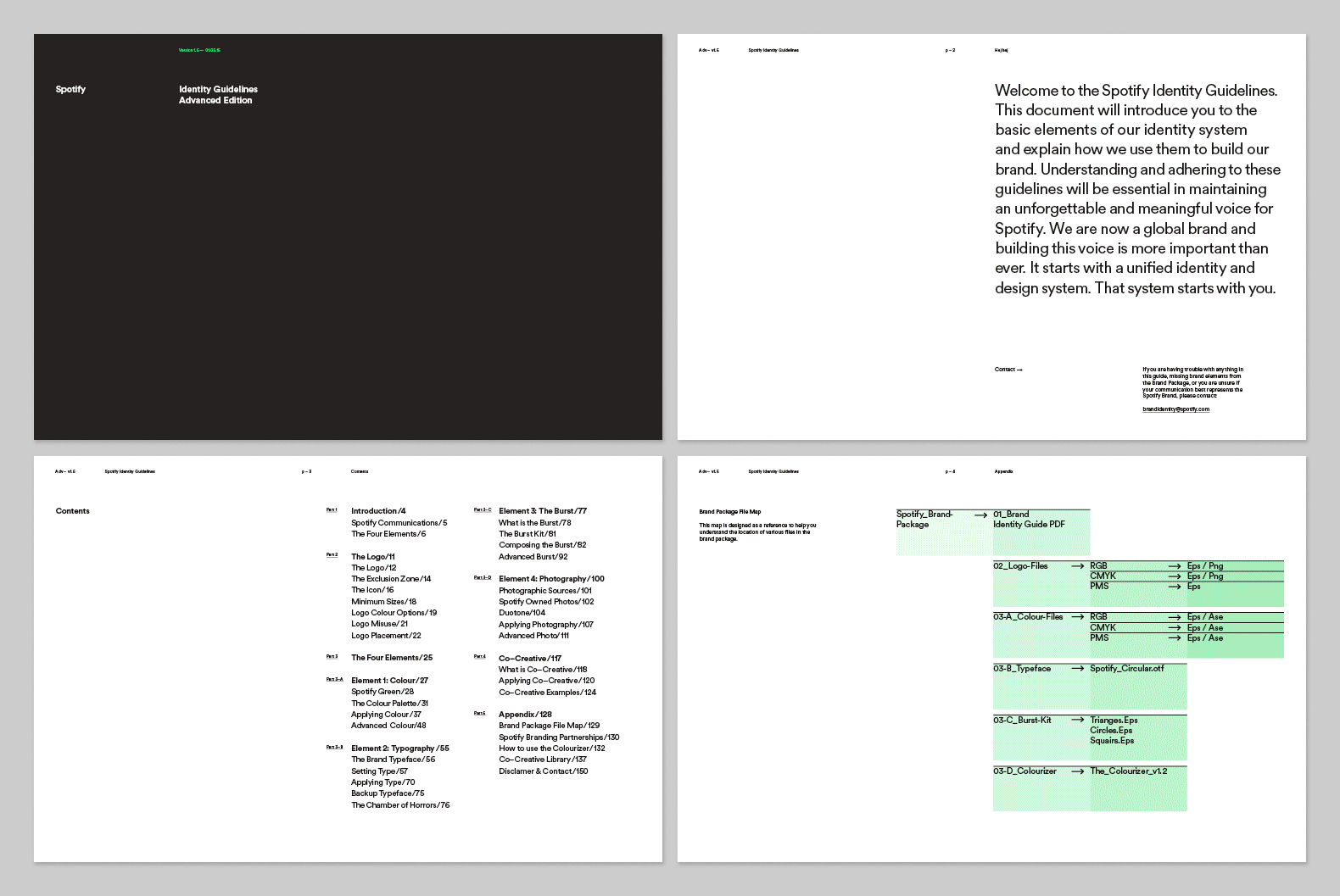
Task: Open contents entry 'How to use the Colourizer/132'
Action: coord(552,749)
